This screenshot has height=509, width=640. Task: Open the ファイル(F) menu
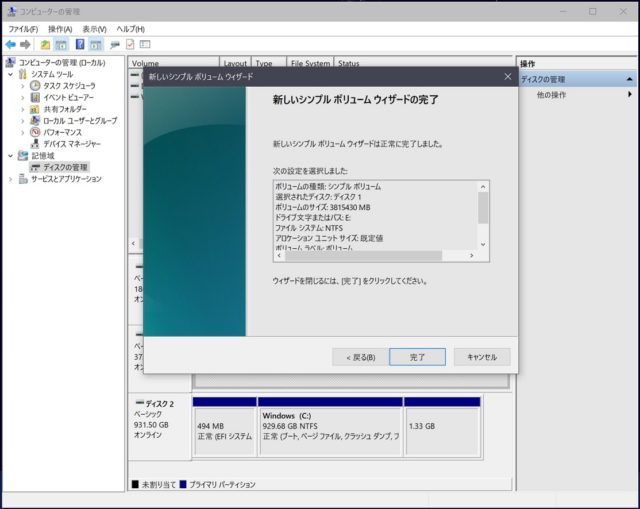pos(23,29)
